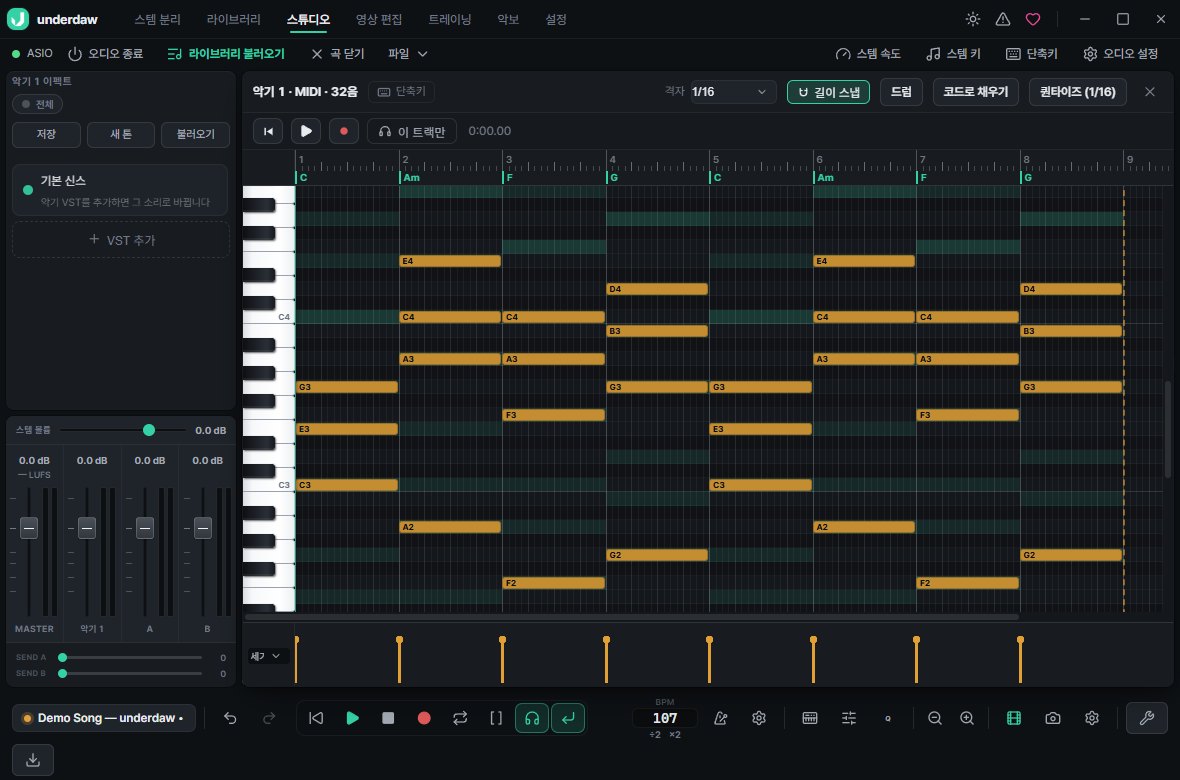Toggle the green film strip video icon
This screenshot has width=1180, height=780.
[1014, 718]
